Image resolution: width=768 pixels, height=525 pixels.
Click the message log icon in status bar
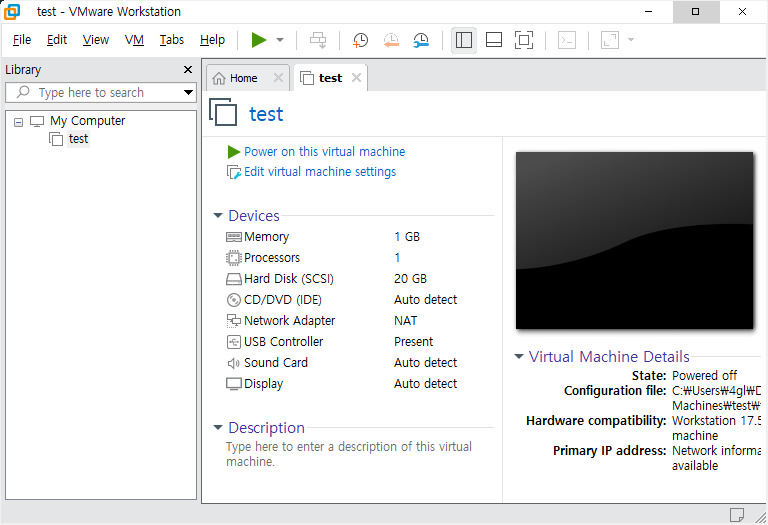click(x=737, y=515)
